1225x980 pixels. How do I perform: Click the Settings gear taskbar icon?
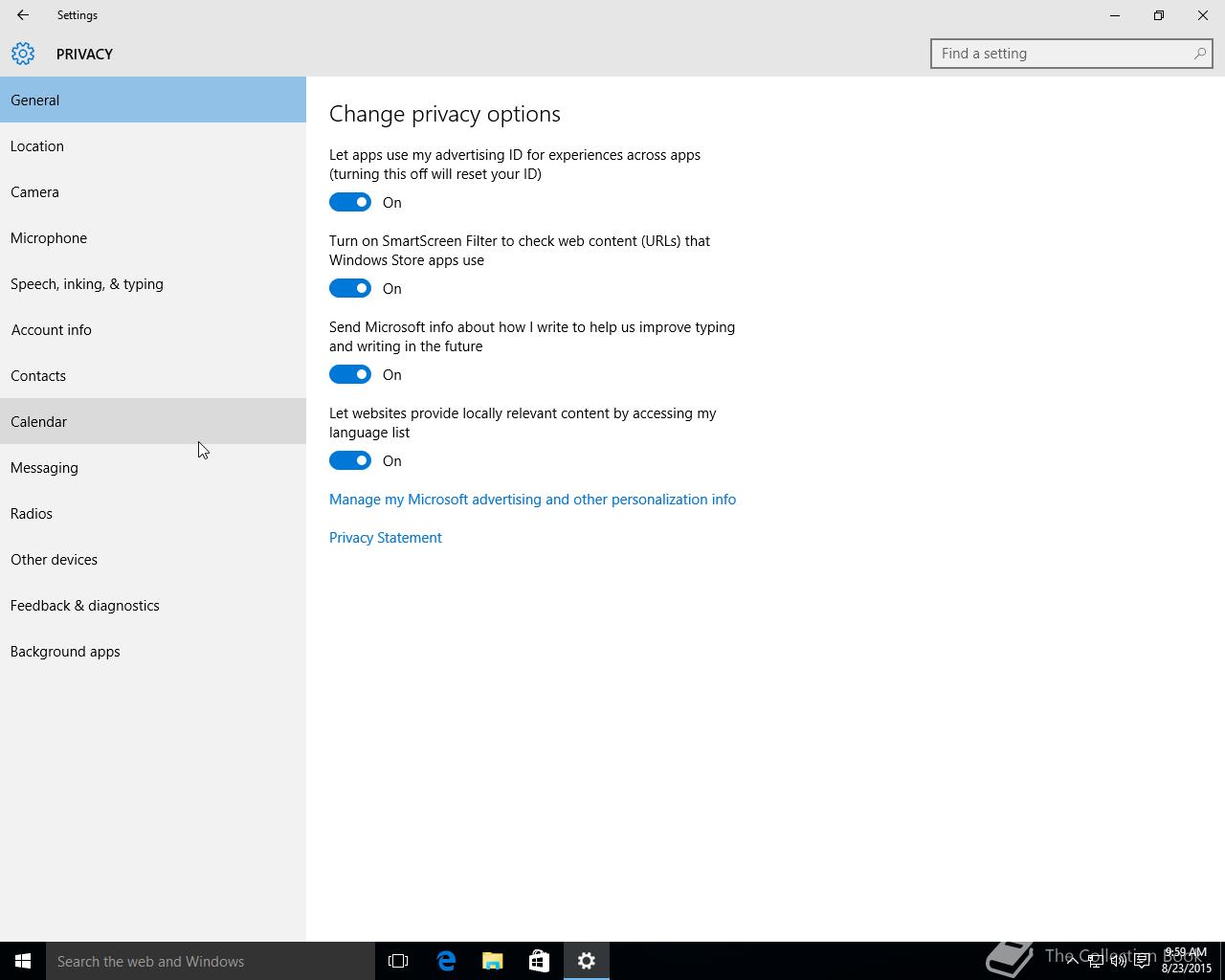[x=586, y=961]
